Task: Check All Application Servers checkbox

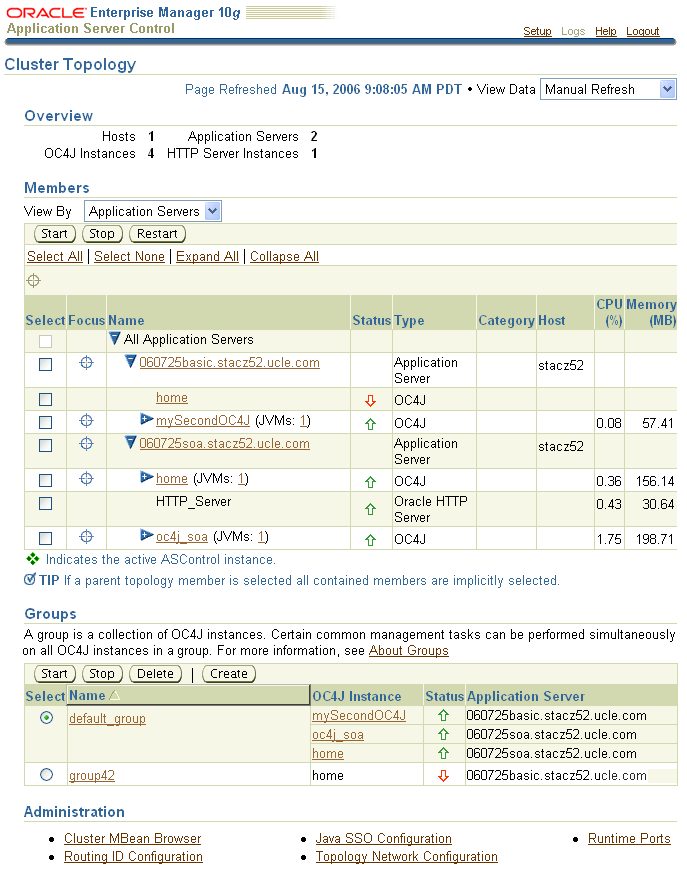Action: point(46,341)
